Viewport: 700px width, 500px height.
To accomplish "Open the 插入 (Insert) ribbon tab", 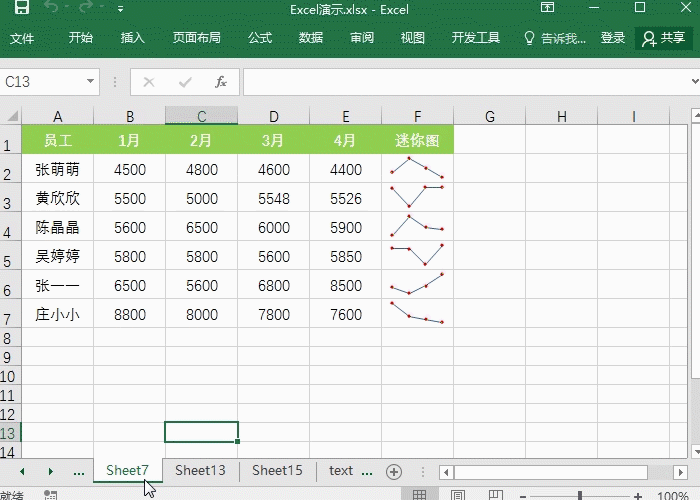I will pyautogui.click(x=132, y=38).
